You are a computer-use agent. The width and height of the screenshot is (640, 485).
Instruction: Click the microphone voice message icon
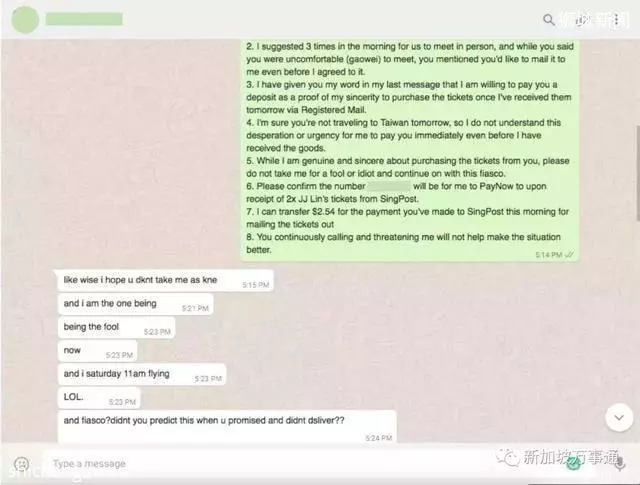pos(620,464)
